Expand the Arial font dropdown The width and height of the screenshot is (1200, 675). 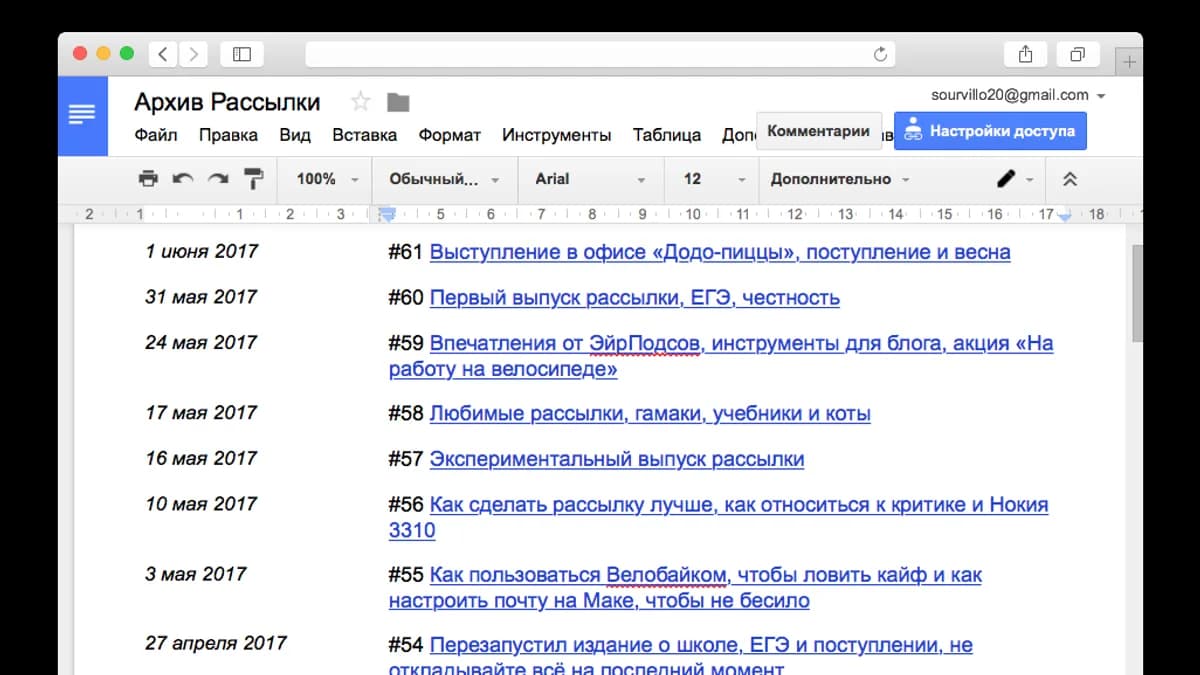point(590,179)
